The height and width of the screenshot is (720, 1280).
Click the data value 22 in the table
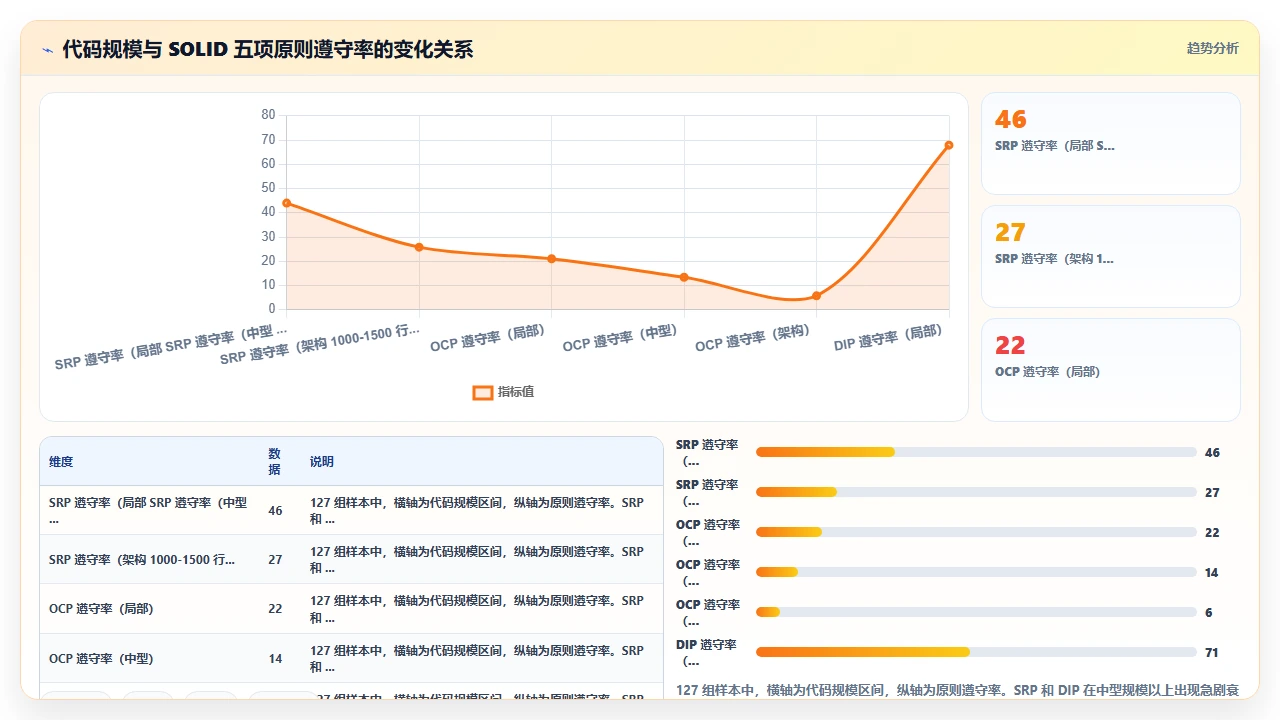[x=275, y=609]
